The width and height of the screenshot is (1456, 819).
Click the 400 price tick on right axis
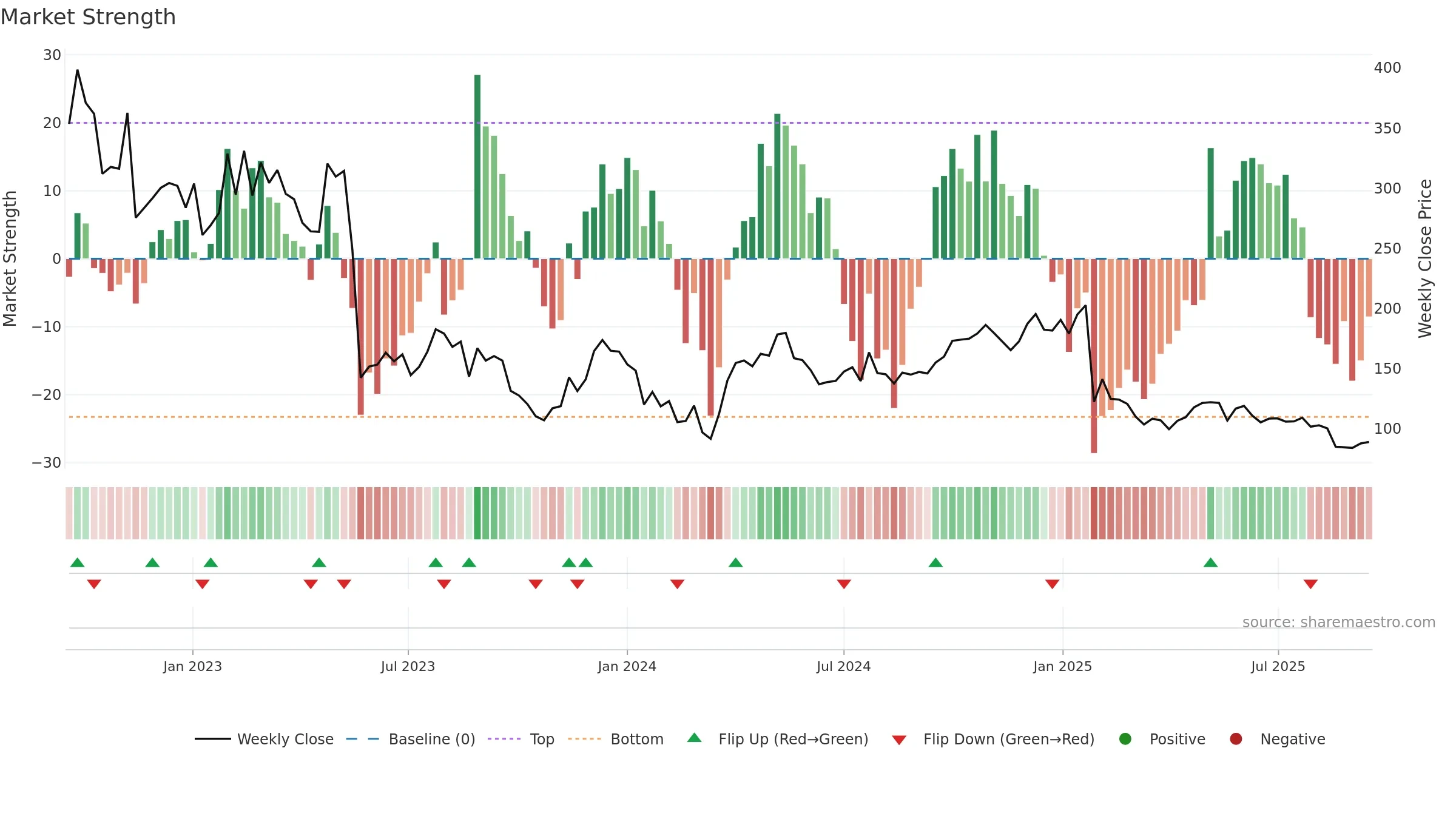[x=1387, y=68]
